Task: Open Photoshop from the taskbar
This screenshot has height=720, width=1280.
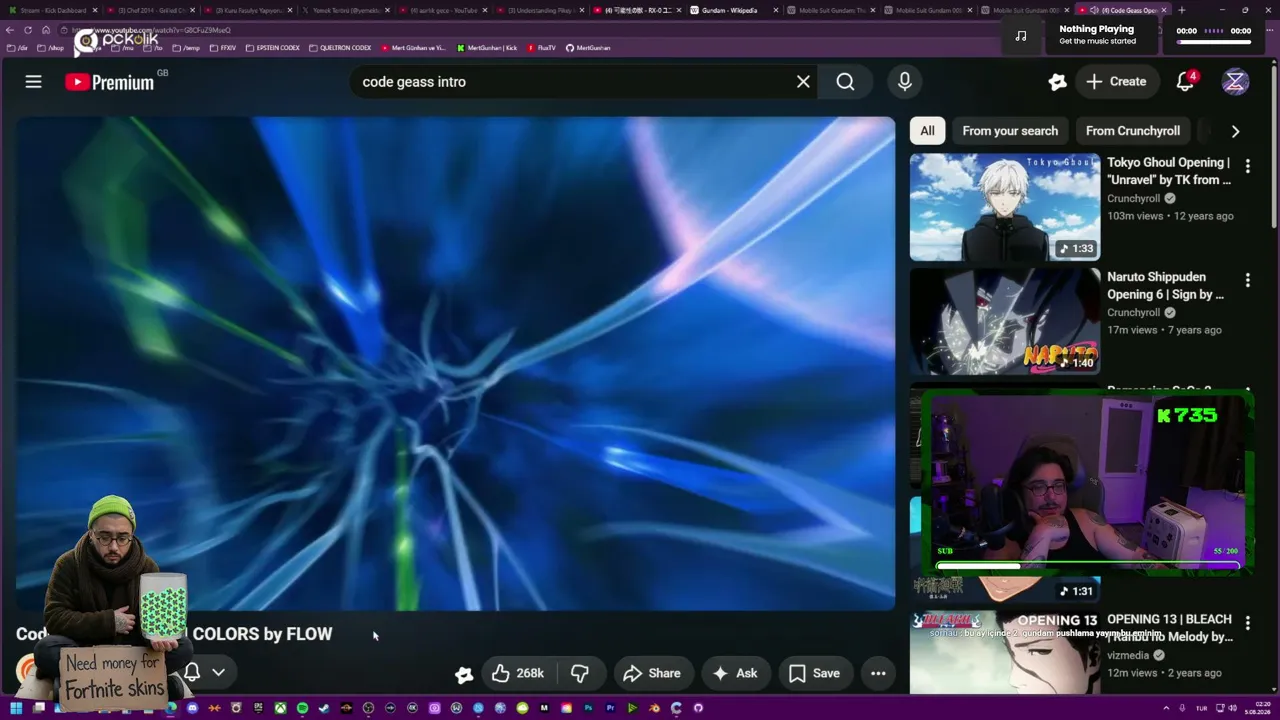Action: pos(588,708)
